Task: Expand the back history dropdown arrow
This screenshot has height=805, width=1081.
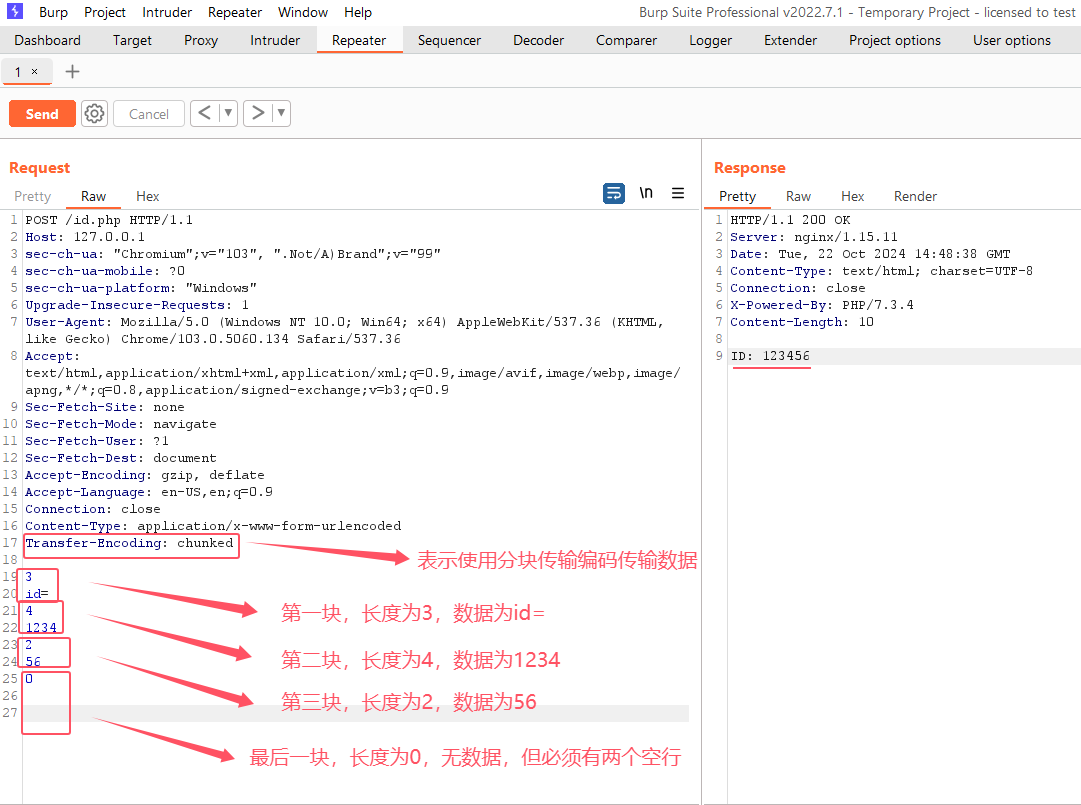Action: point(228,113)
